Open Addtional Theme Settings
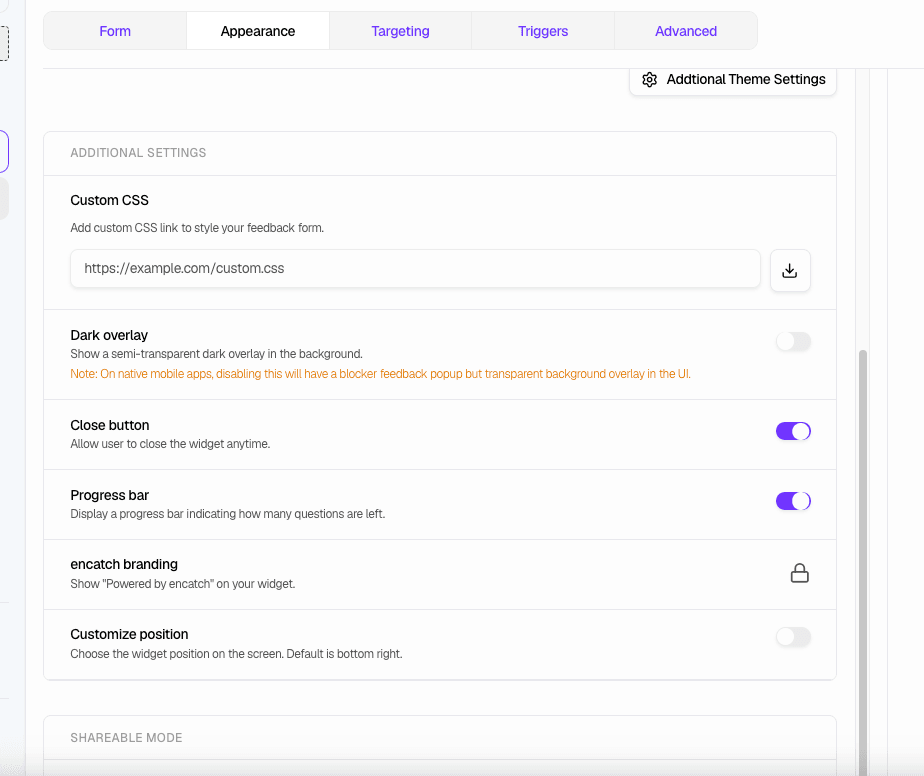Image resolution: width=924 pixels, height=776 pixels. 733,79
